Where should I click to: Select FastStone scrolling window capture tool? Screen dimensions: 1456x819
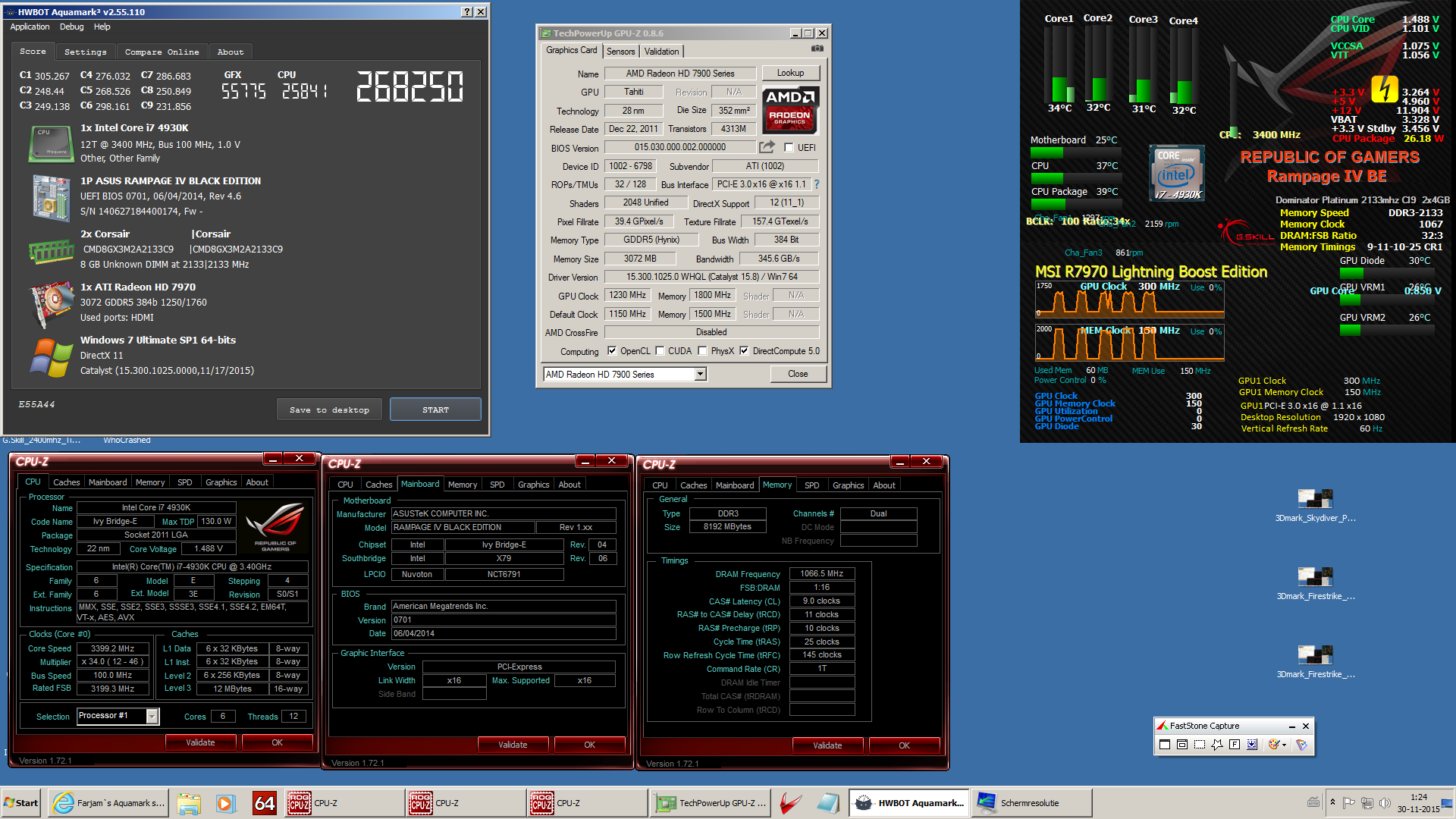pyautogui.click(x=1251, y=745)
